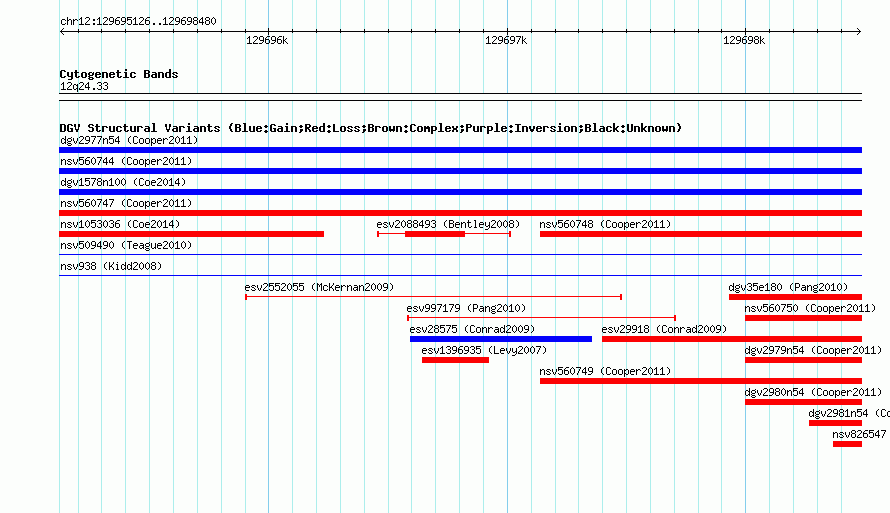Screen dimensions: 890x513
Task: Click the nsv826547 short red bar
Action: 847,444
